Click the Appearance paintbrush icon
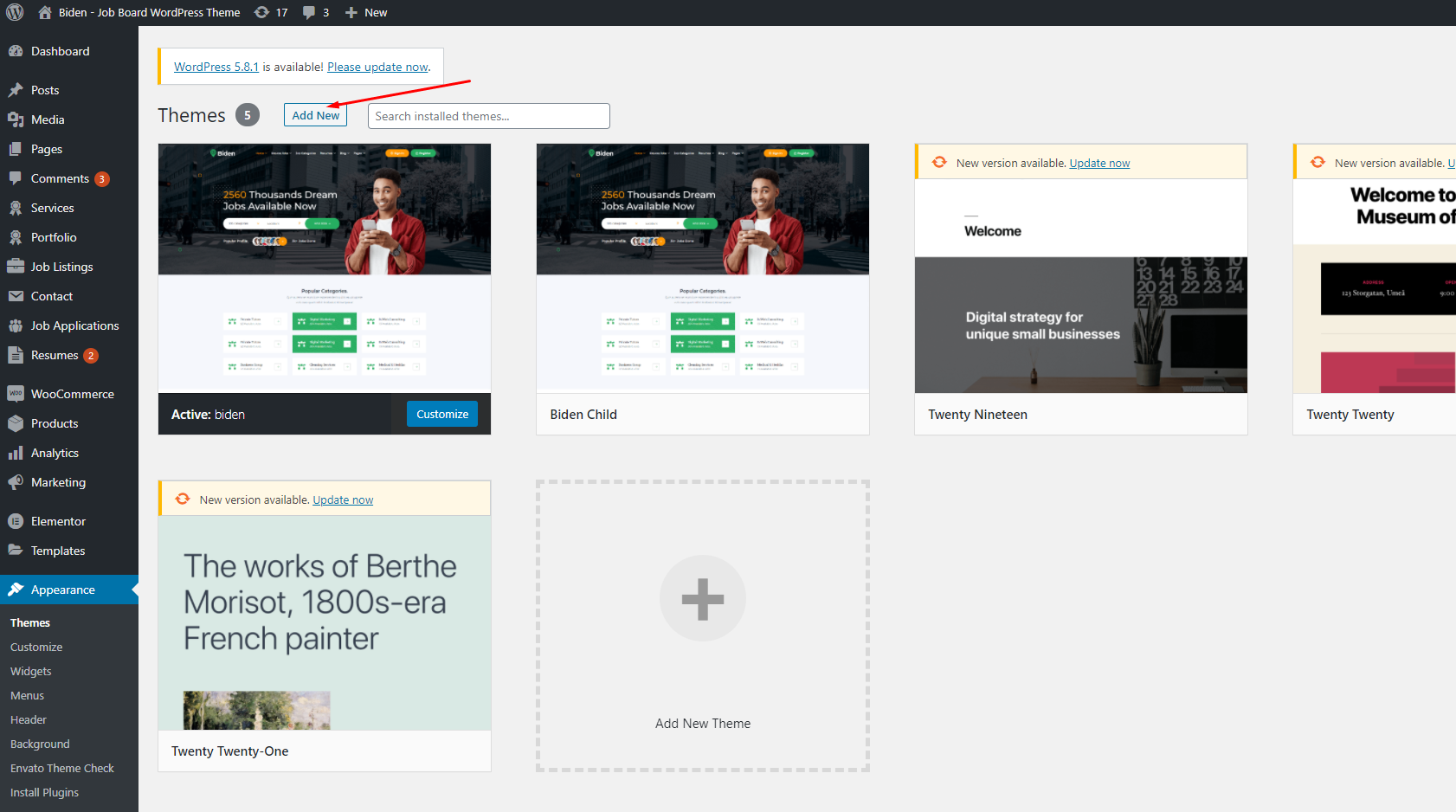This screenshot has width=1456, height=812. 16,590
